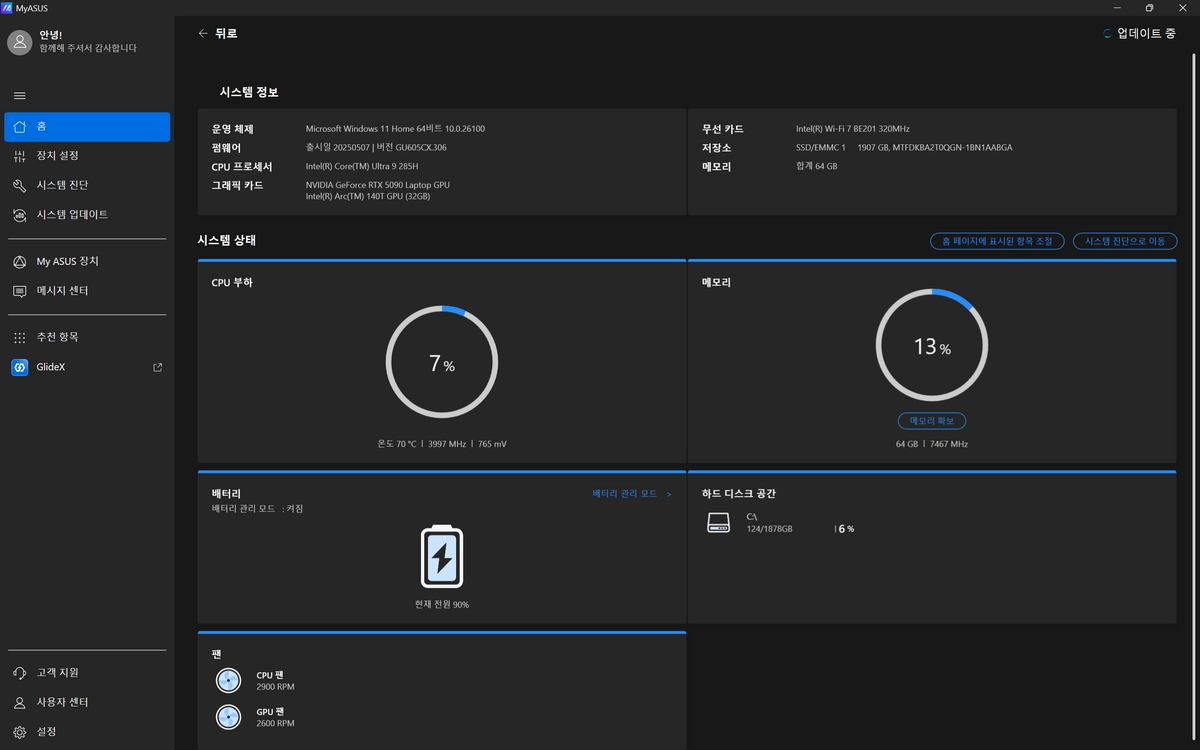The height and width of the screenshot is (750, 1200).
Task: Click the 베터리 관리 모드 : 켜짐 status
Action: tap(257, 509)
